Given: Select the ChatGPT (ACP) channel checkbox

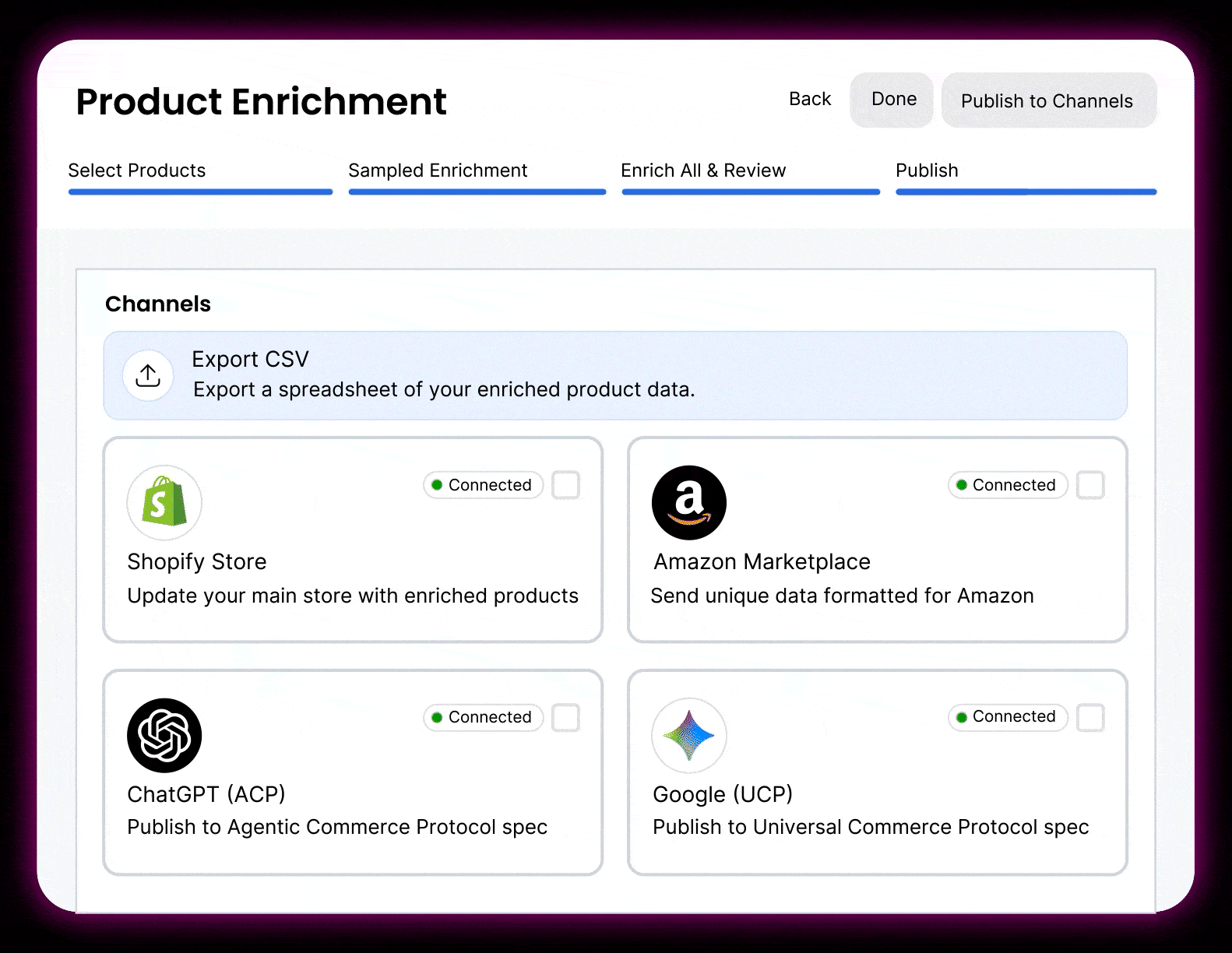Looking at the screenshot, I should [x=566, y=717].
